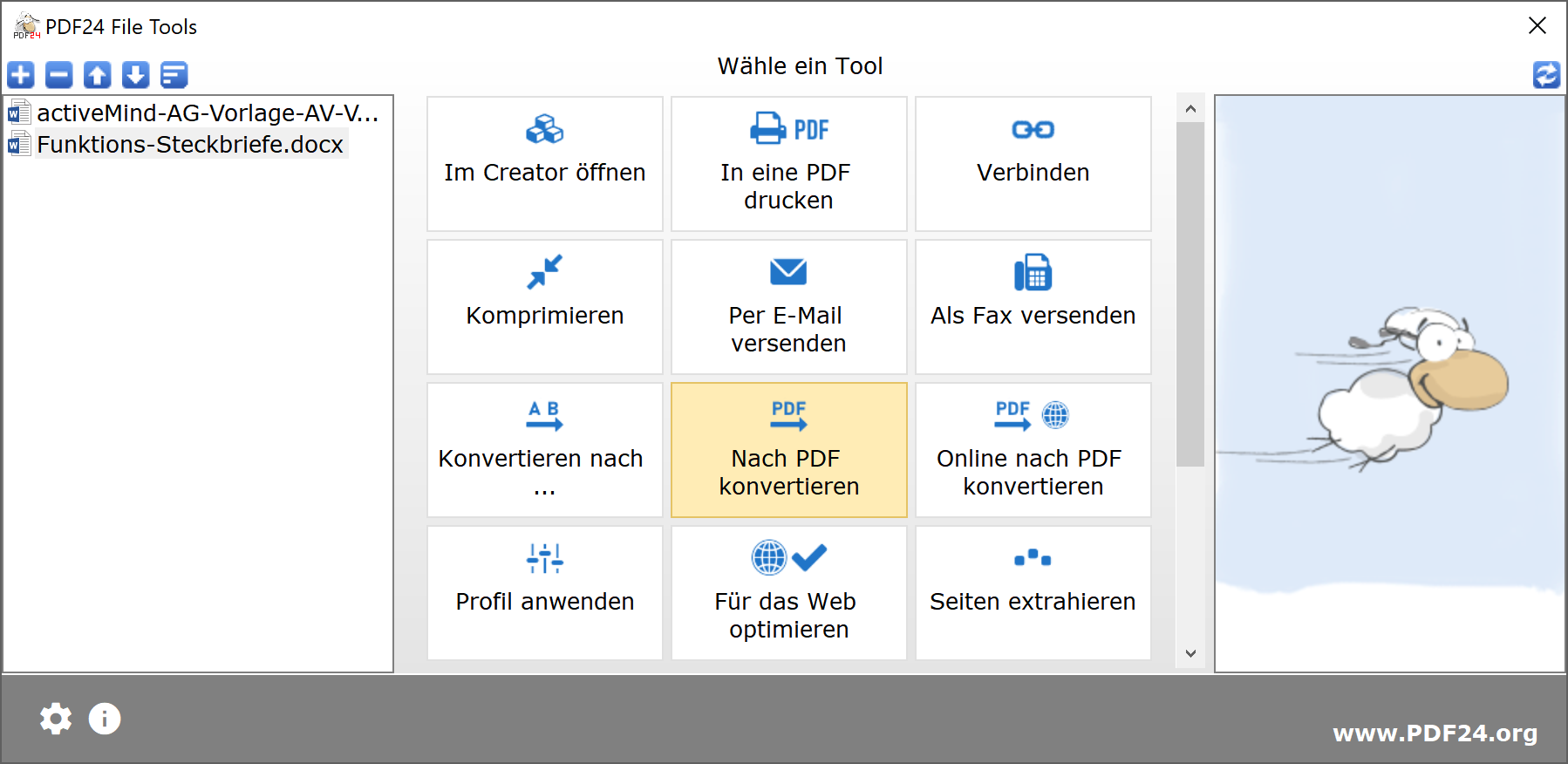Click the sort file list icon
1568x764 pixels.
(x=174, y=75)
